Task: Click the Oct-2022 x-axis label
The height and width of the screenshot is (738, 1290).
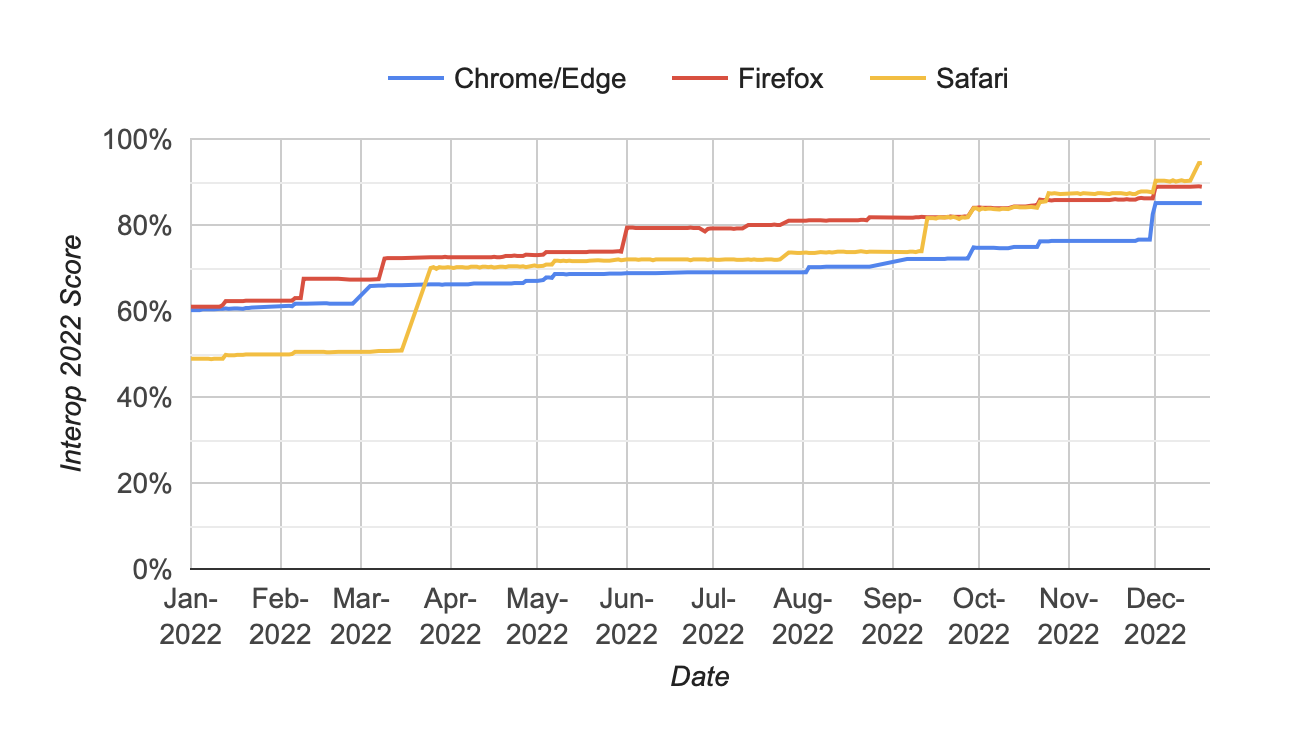Action: [x=978, y=617]
